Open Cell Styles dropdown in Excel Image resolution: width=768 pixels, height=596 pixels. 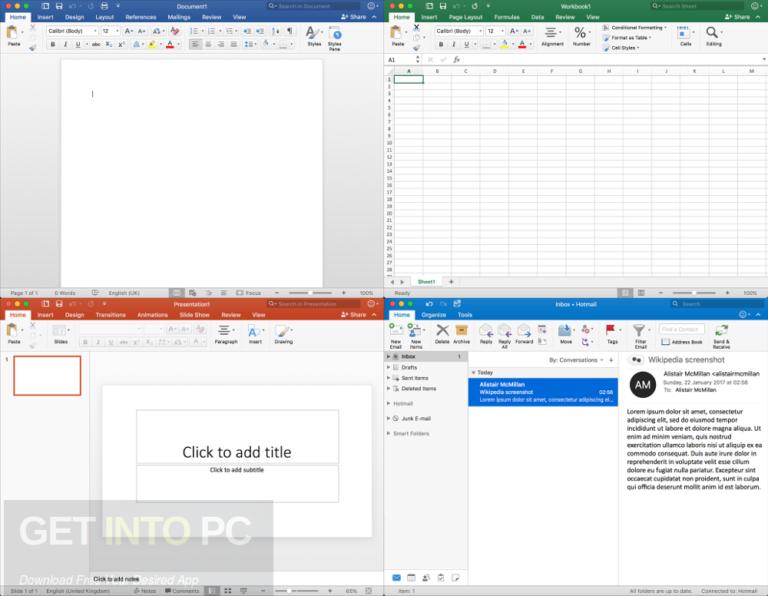[x=621, y=48]
